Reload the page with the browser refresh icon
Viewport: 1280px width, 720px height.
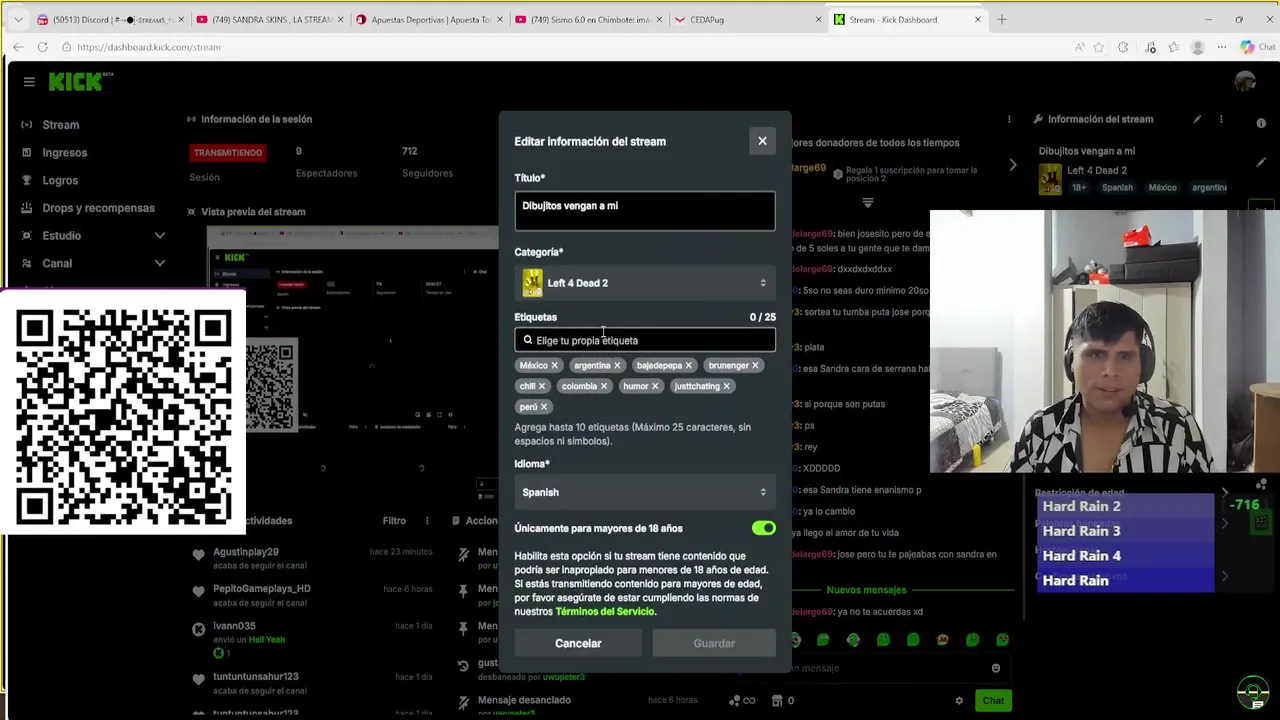click(42, 47)
